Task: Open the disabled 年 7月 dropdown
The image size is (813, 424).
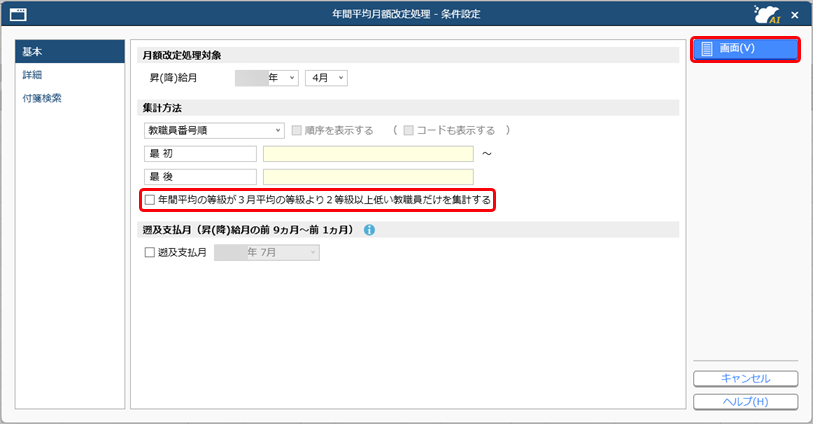Action: point(267,252)
